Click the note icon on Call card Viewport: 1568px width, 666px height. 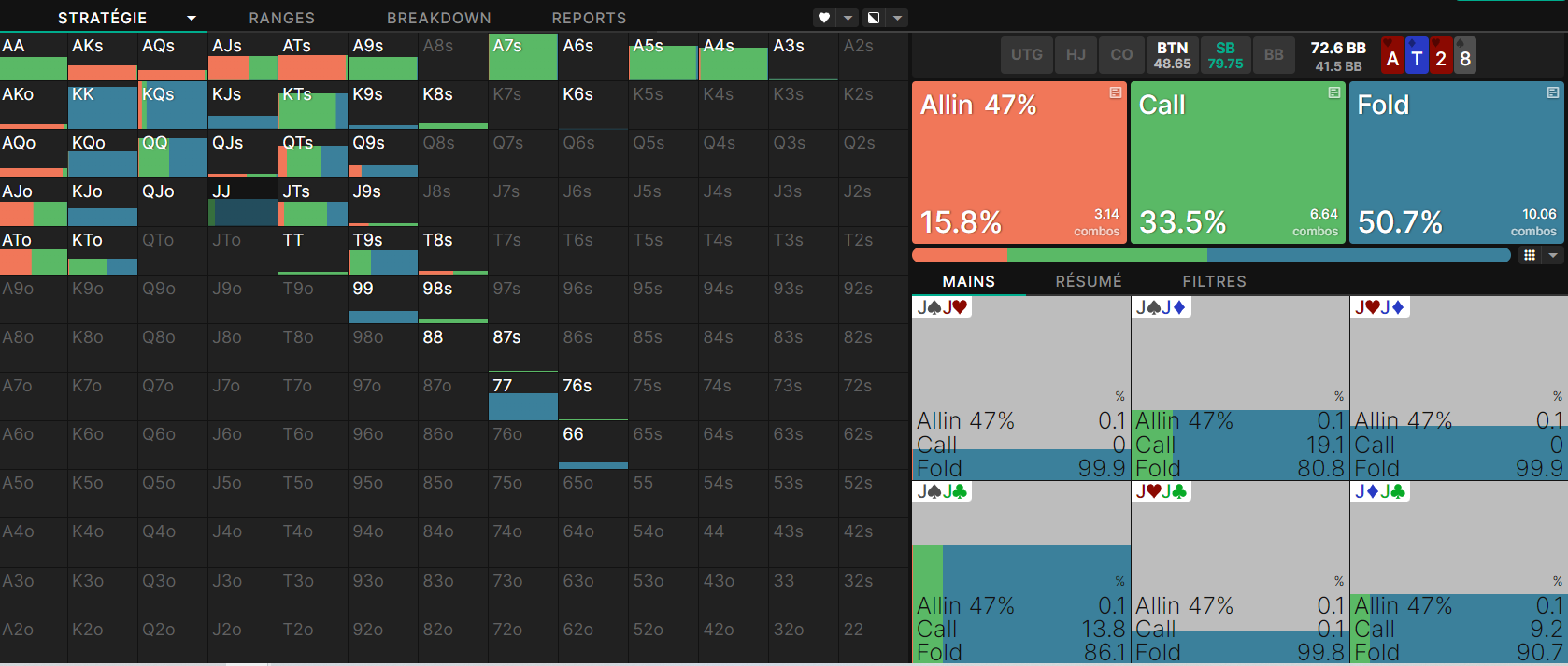click(x=1333, y=93)
